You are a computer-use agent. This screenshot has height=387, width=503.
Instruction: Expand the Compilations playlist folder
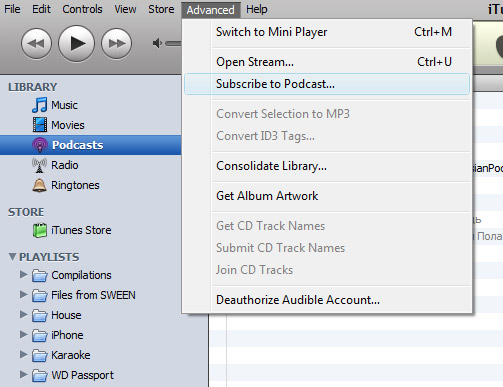(x=23, y=274)
